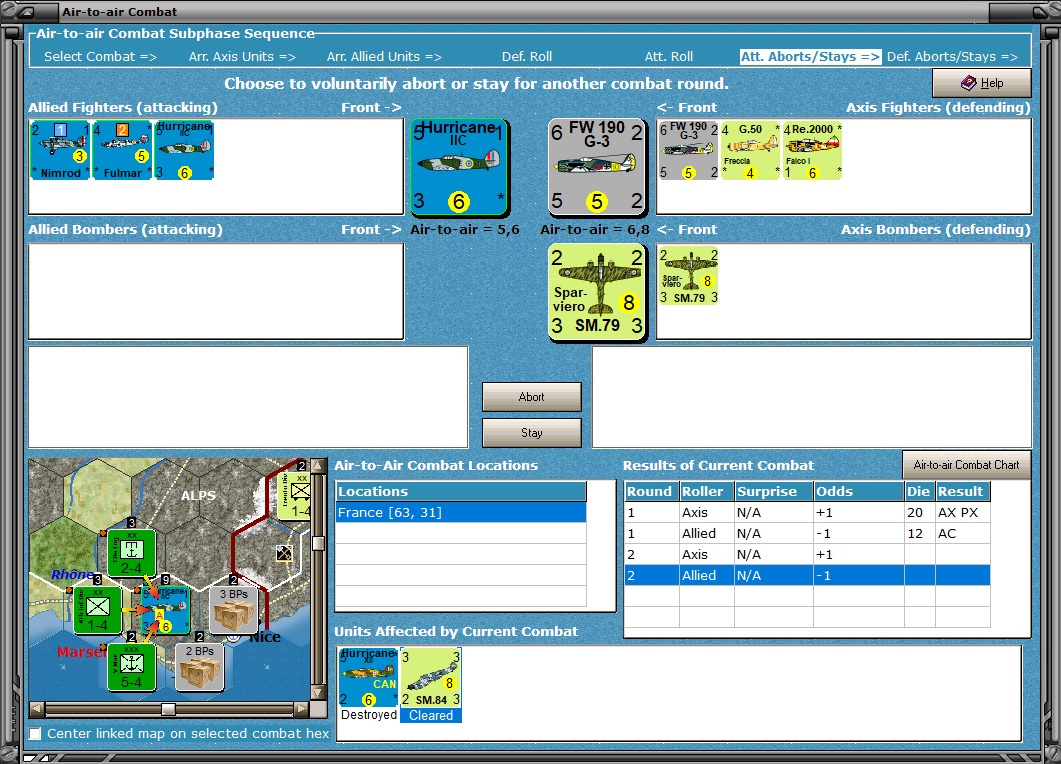
Task: Open the Air-to-air Combat Chart
Action: pos(966,465)
